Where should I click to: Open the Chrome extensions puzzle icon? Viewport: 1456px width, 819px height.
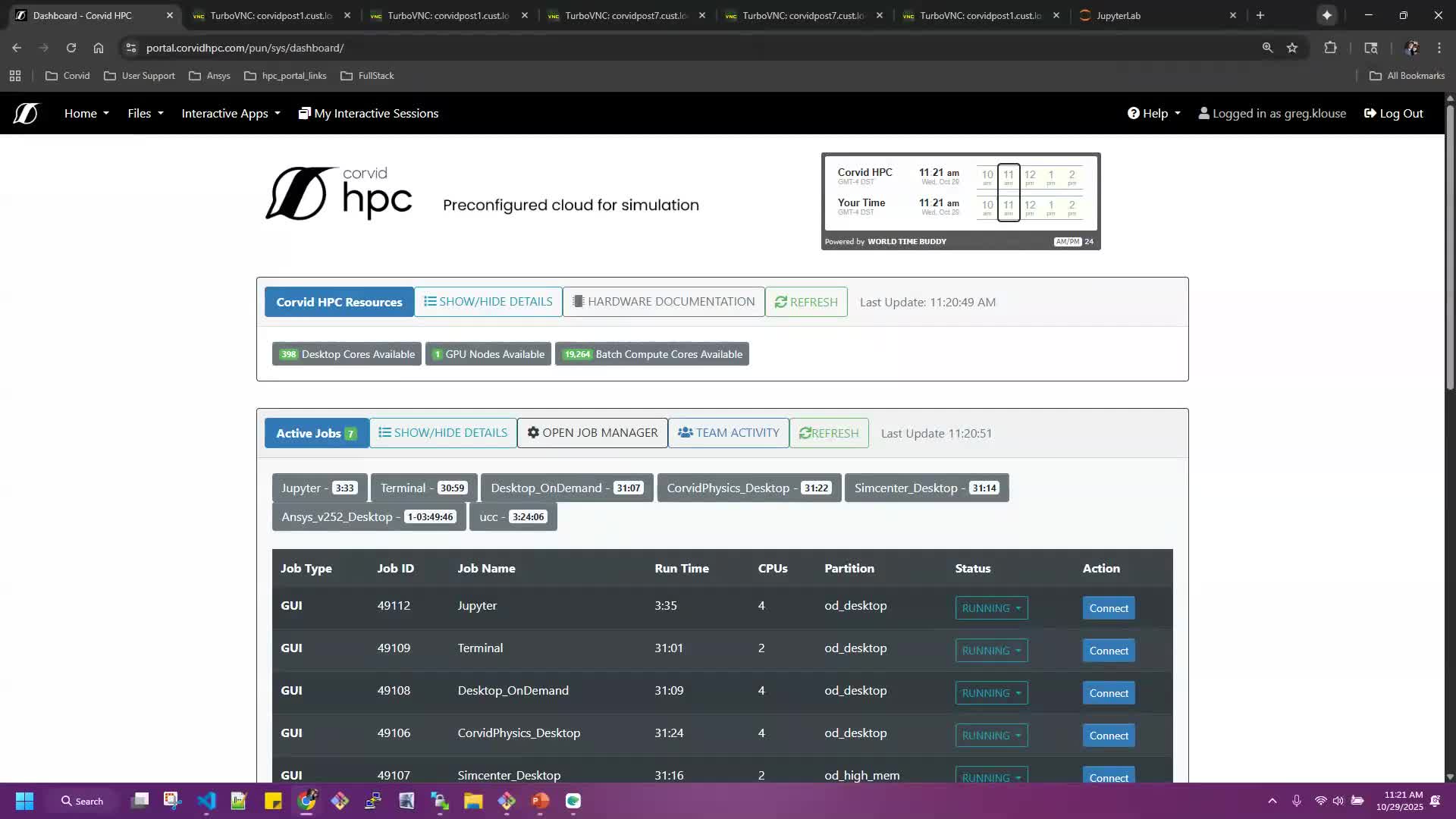point(1330,48)
